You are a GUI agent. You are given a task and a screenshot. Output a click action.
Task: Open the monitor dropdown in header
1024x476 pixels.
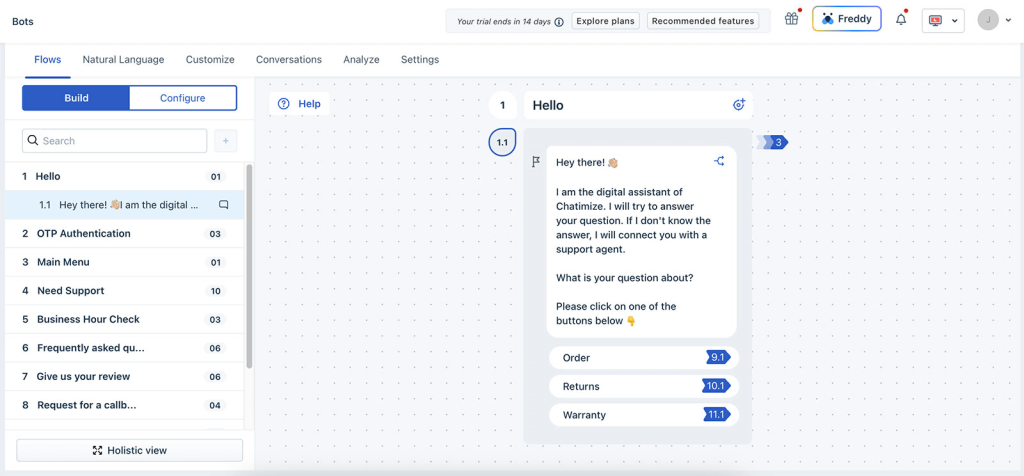pos(943,20)
